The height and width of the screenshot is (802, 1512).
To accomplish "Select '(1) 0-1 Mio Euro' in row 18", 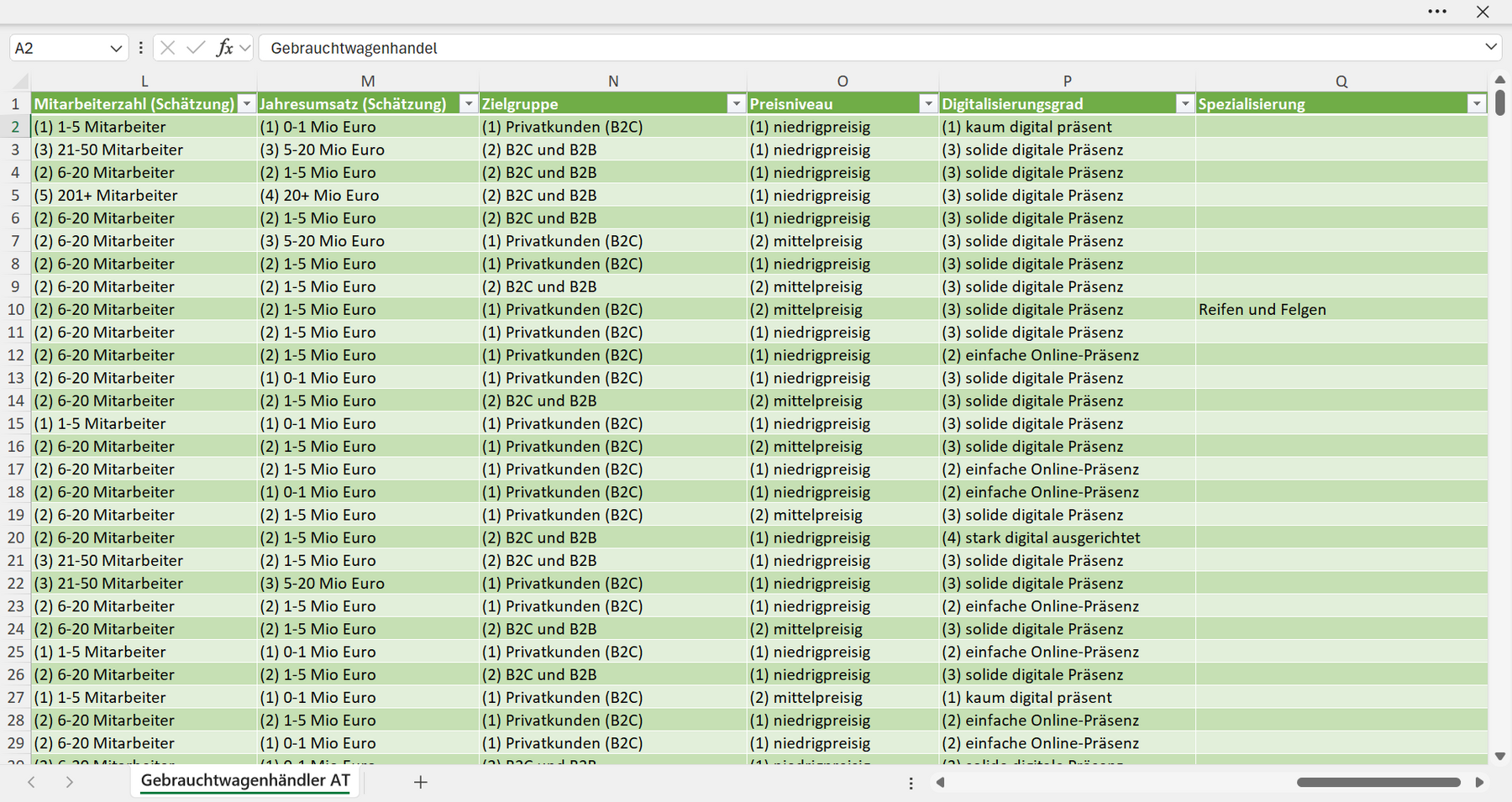I will 368,492.
